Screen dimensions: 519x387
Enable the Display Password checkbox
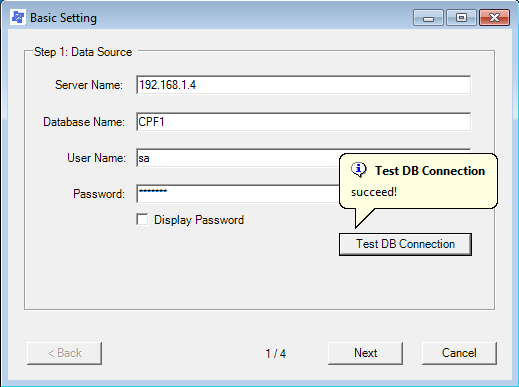point(142,220)
